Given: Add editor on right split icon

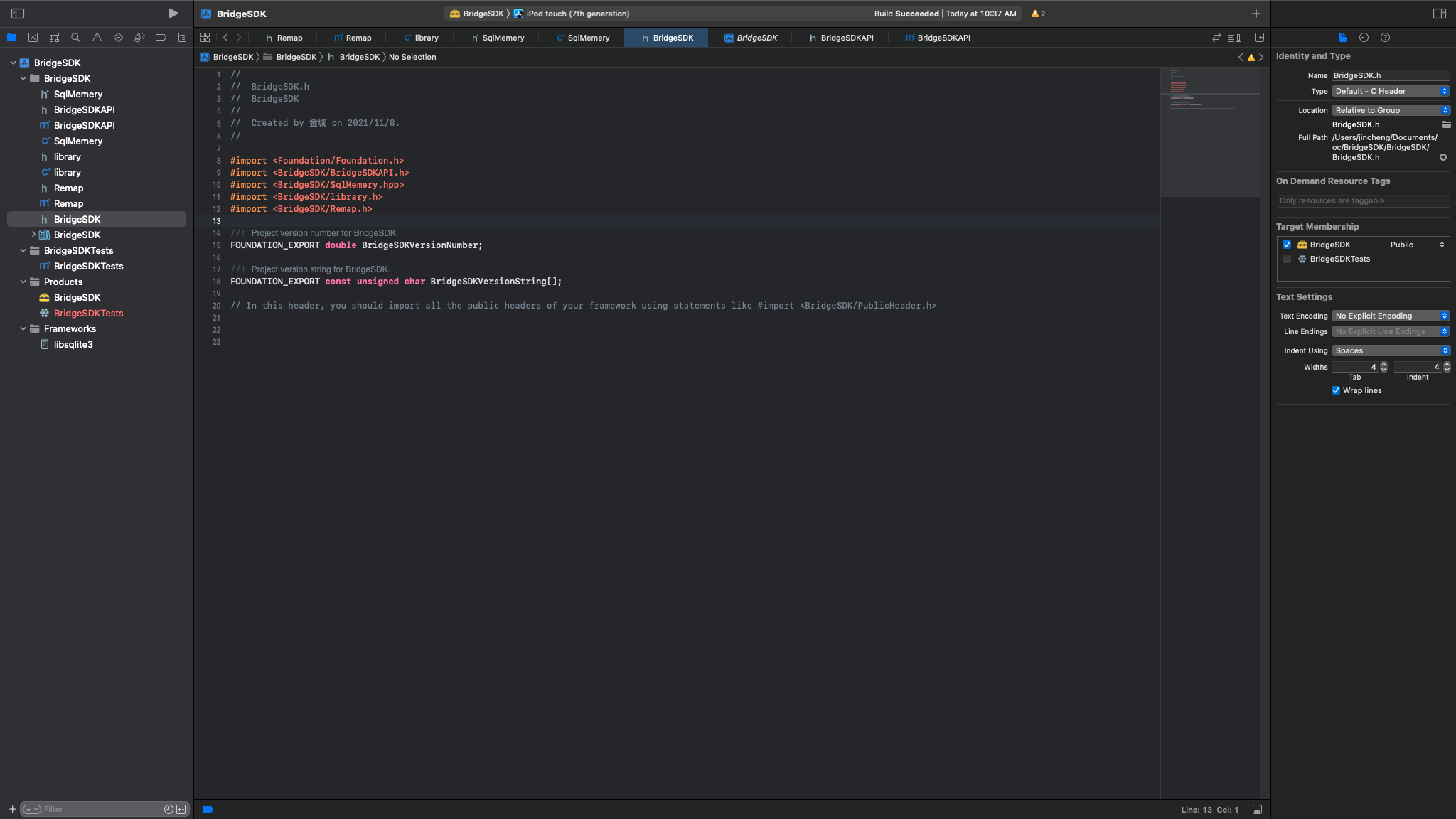Looking at the screenshot, I should 1259,38.
